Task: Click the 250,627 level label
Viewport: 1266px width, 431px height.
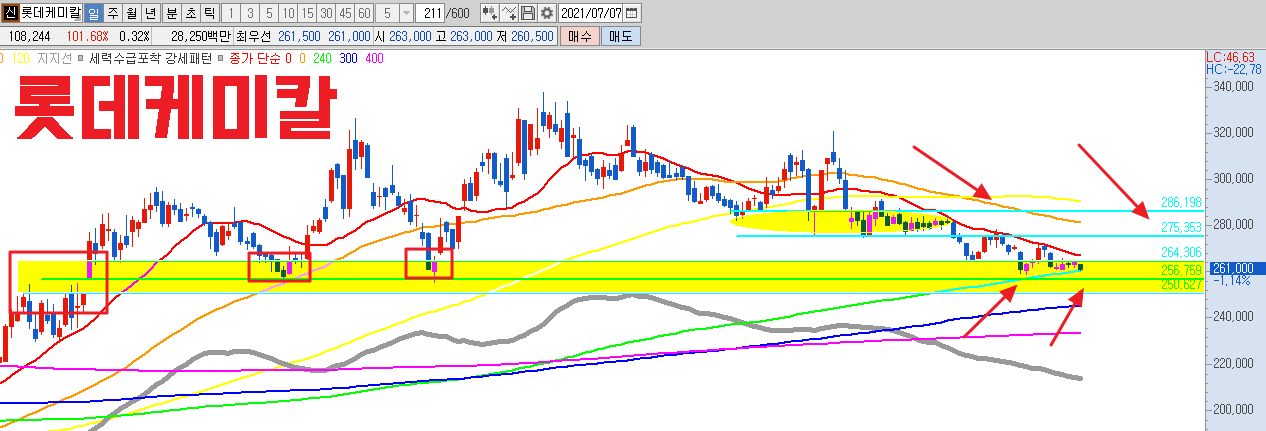Action: pos(1181,284)
